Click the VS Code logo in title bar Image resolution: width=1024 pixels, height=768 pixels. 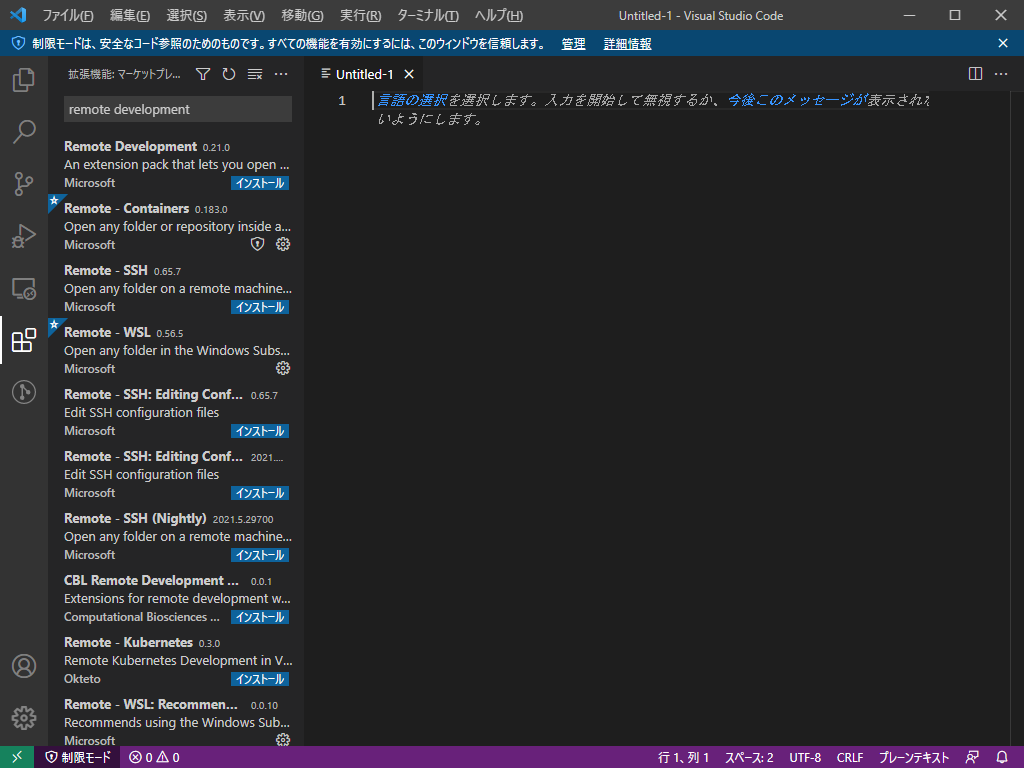tap(18, 14)
